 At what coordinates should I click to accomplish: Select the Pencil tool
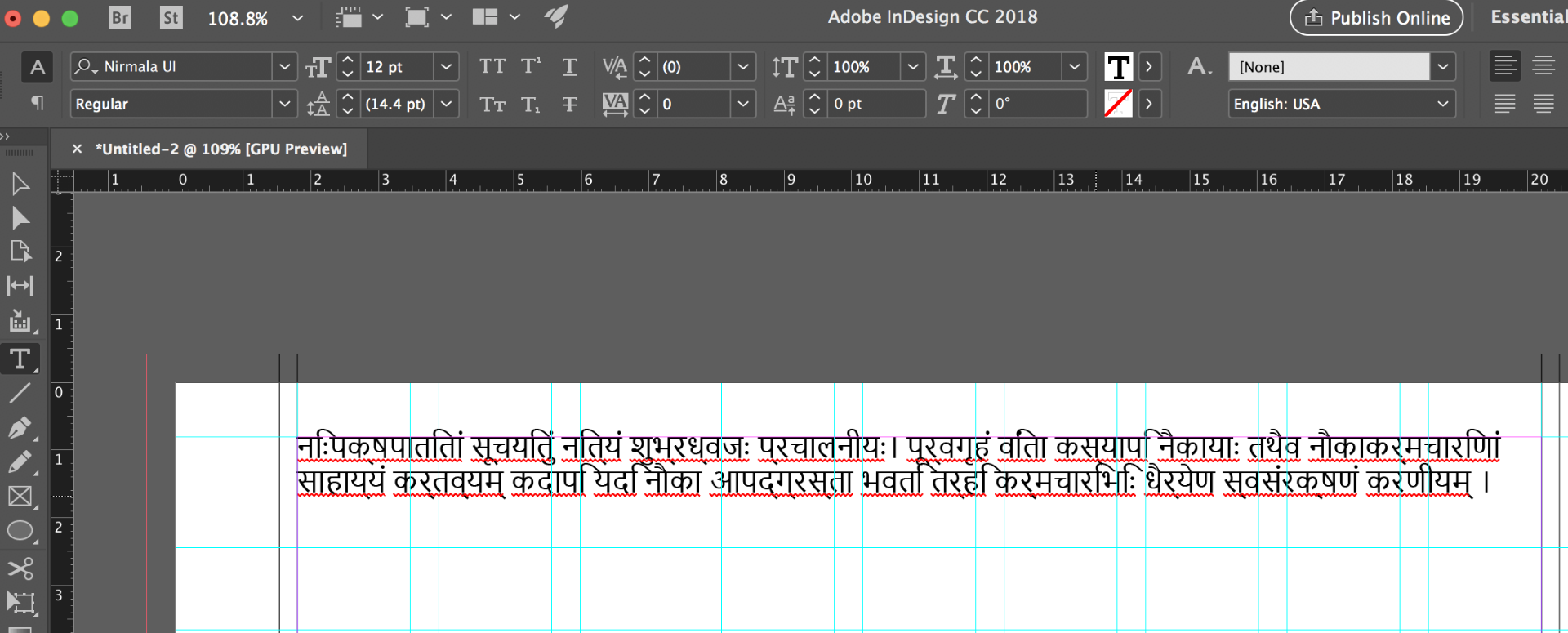[x=20, y=461]
